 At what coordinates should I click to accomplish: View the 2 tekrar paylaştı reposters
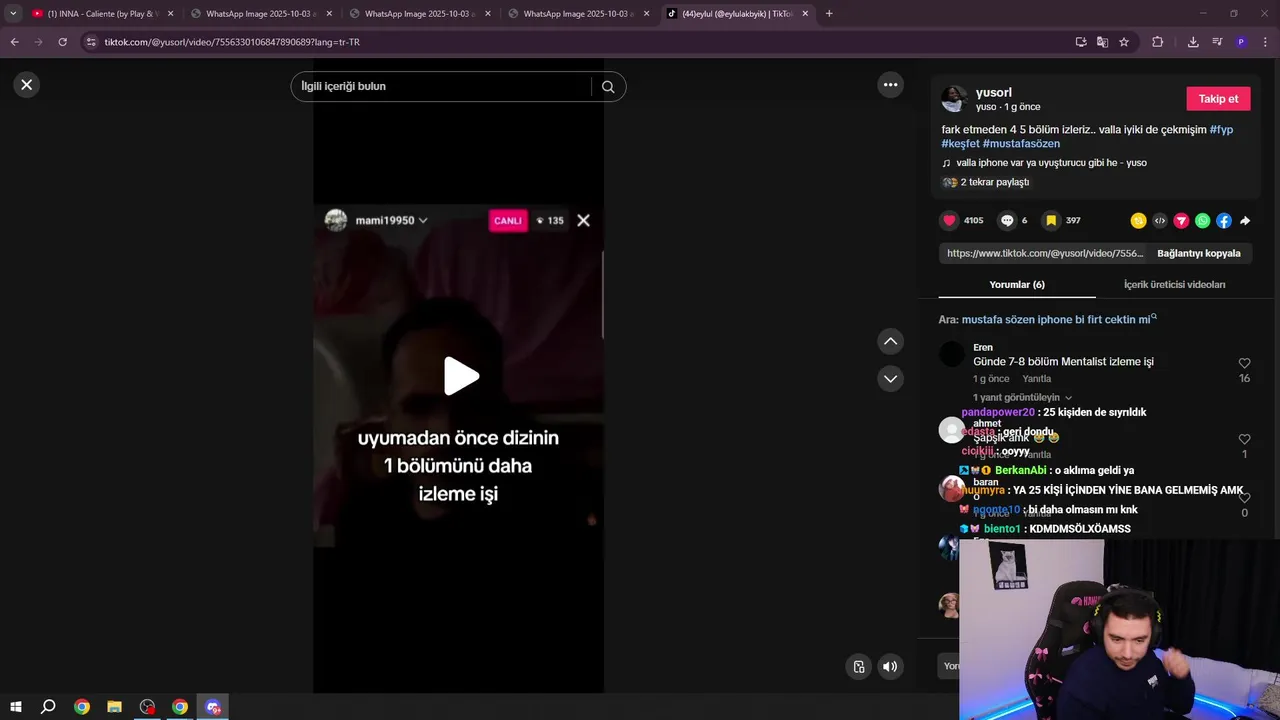point(994,183)
